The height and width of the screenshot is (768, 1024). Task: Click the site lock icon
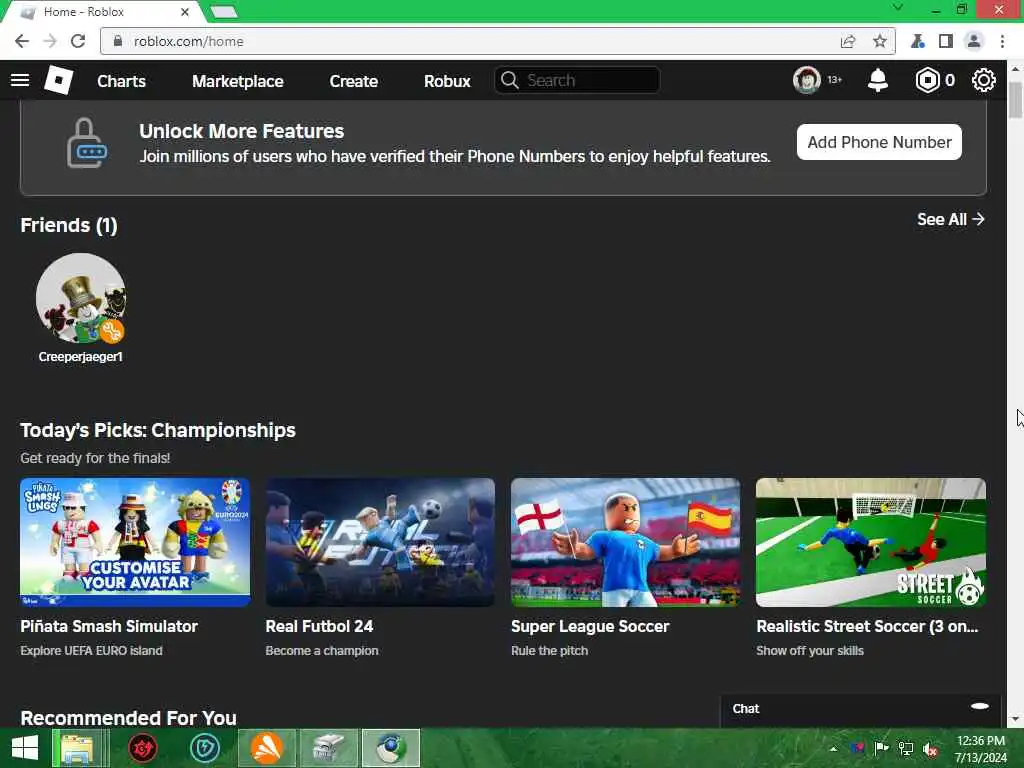(118, 41)
